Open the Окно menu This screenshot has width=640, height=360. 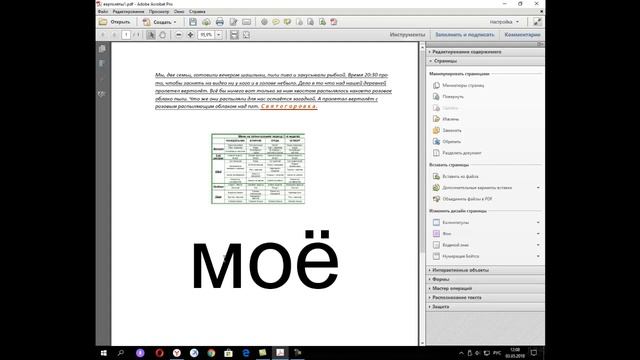pos(179,12)
